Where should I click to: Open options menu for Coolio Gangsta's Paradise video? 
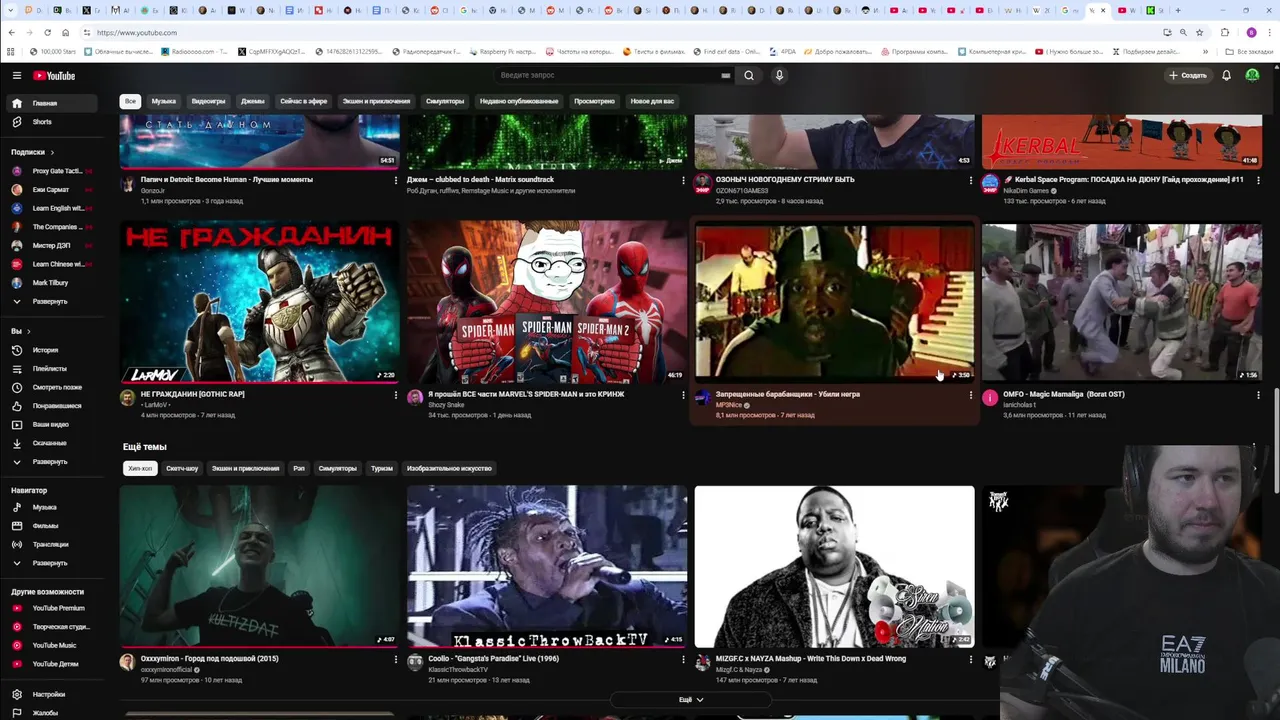coord(683,660)
